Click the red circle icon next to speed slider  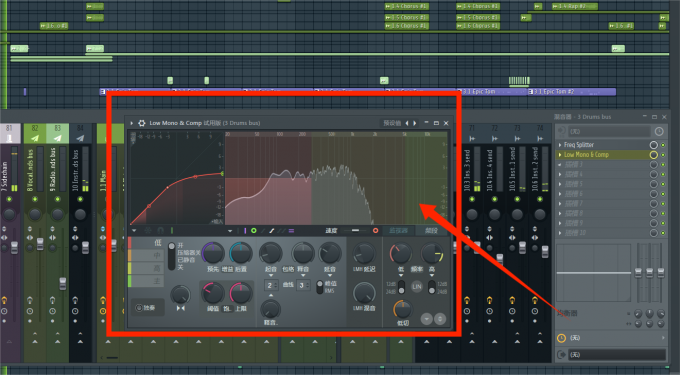pos(376,231)
